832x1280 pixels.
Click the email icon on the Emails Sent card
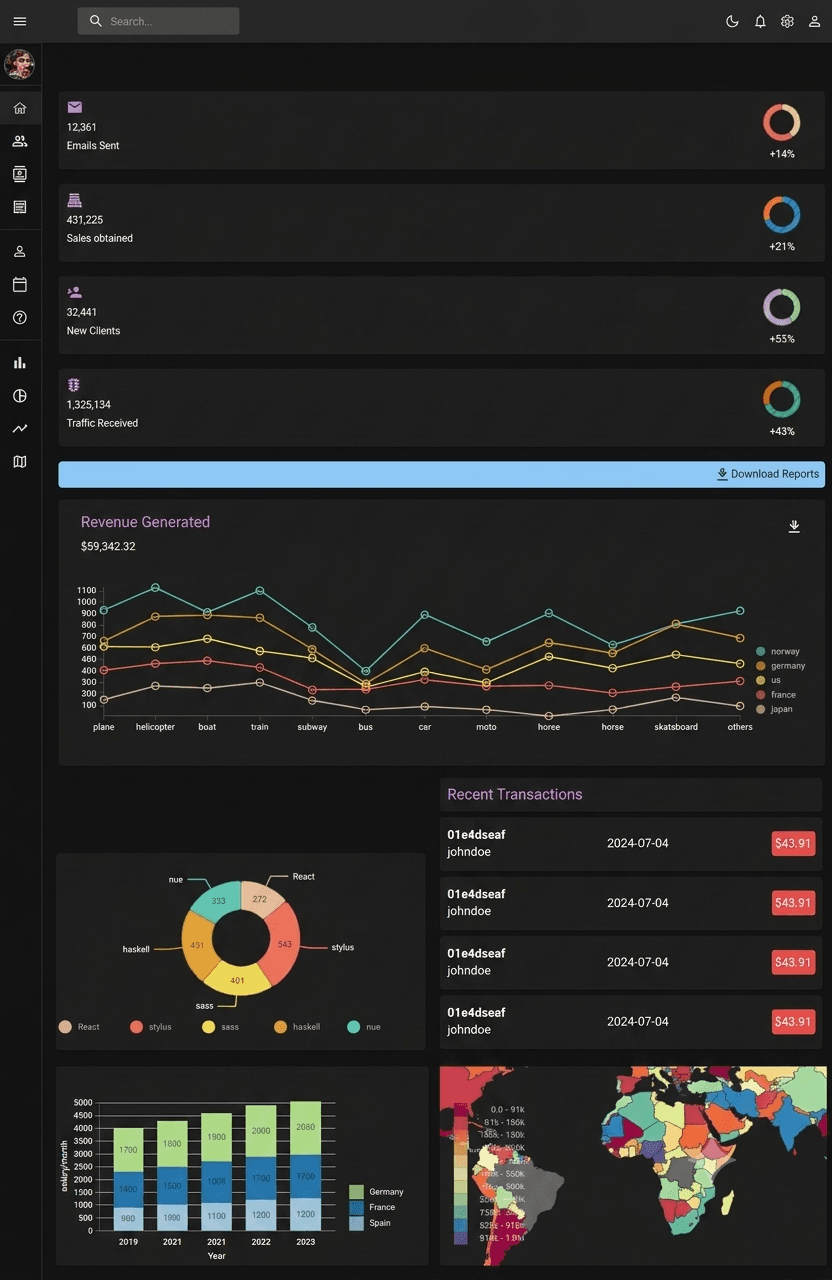pos(75,107)
